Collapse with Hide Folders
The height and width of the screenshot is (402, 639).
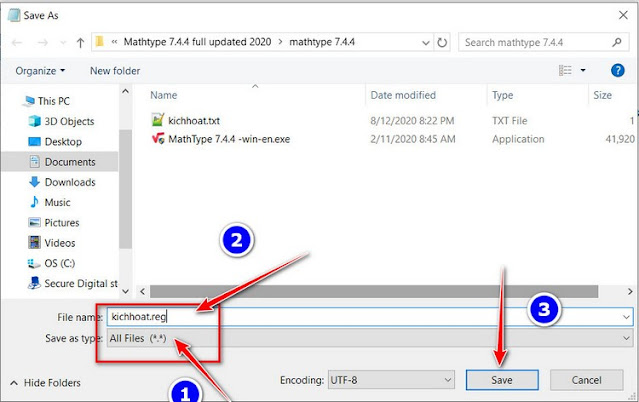(45, 383)
